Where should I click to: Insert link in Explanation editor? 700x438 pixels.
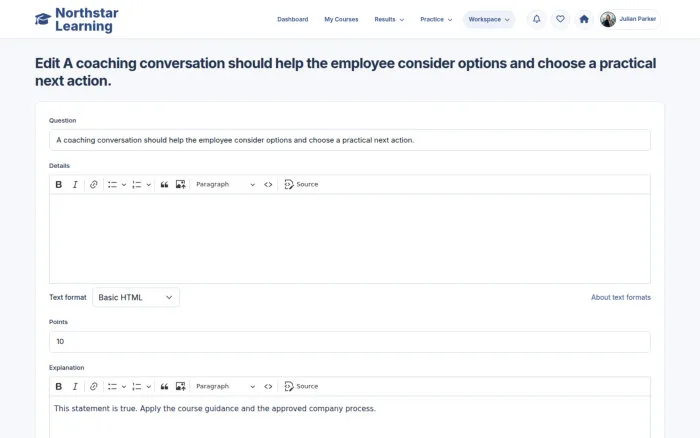tap(93, 387)
